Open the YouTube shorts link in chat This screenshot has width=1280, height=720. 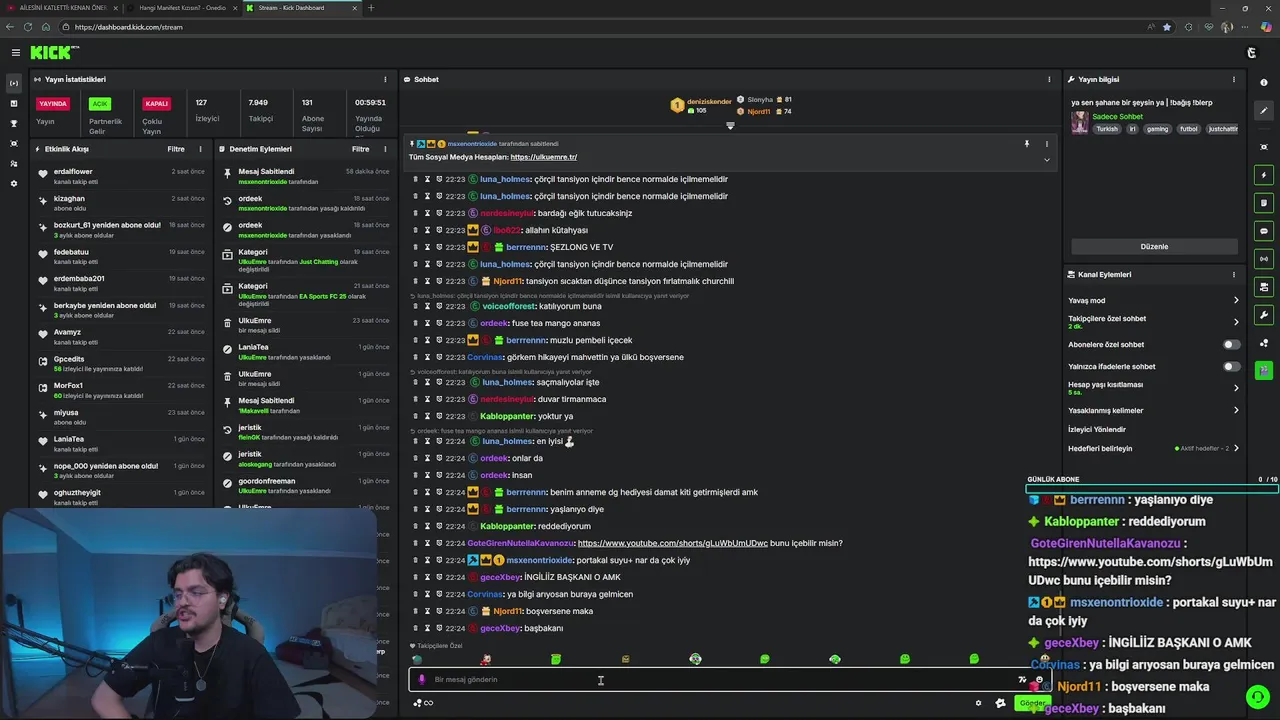click(x=673, y=543)
